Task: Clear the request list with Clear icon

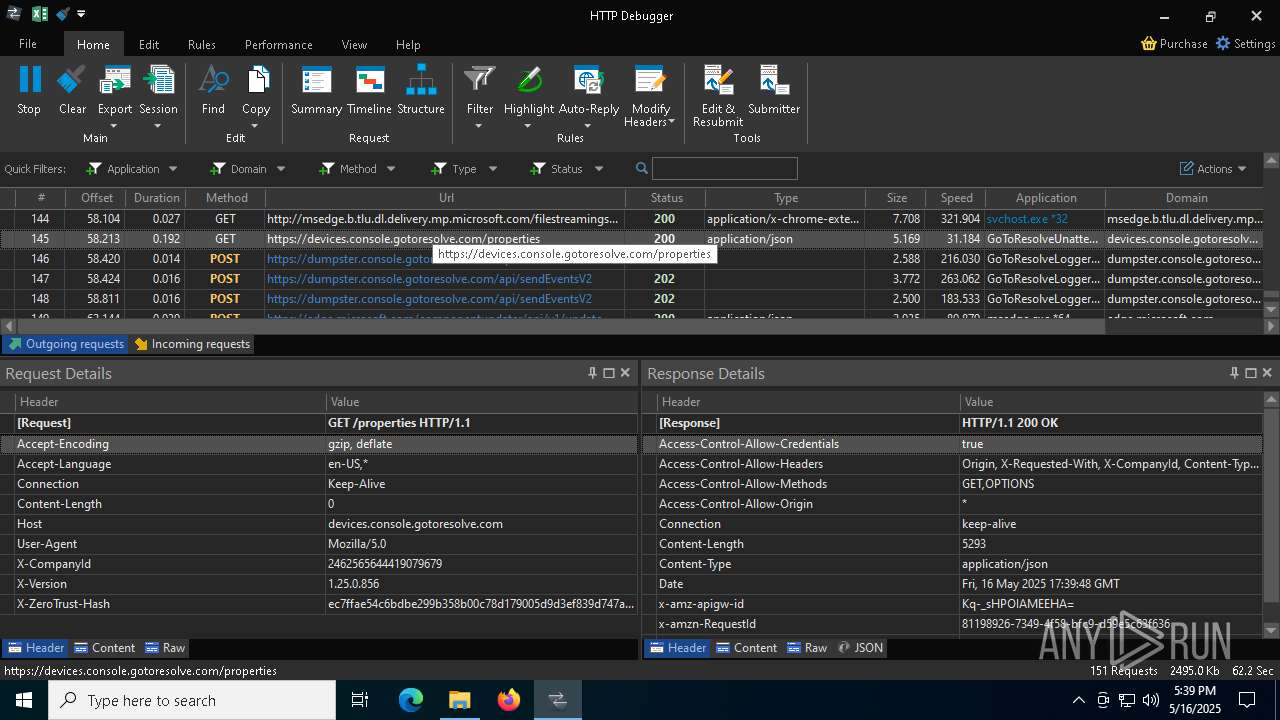Action: (72, 80)
